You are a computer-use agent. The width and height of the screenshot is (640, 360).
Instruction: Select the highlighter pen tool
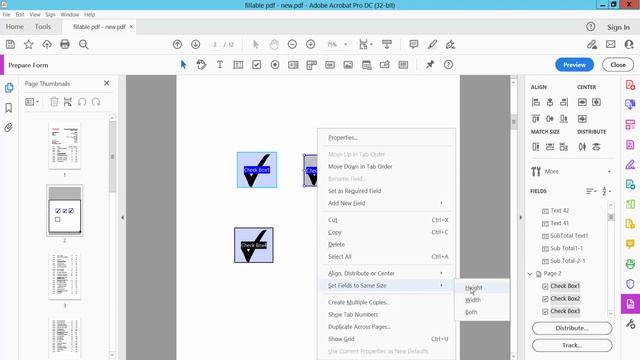432,44
